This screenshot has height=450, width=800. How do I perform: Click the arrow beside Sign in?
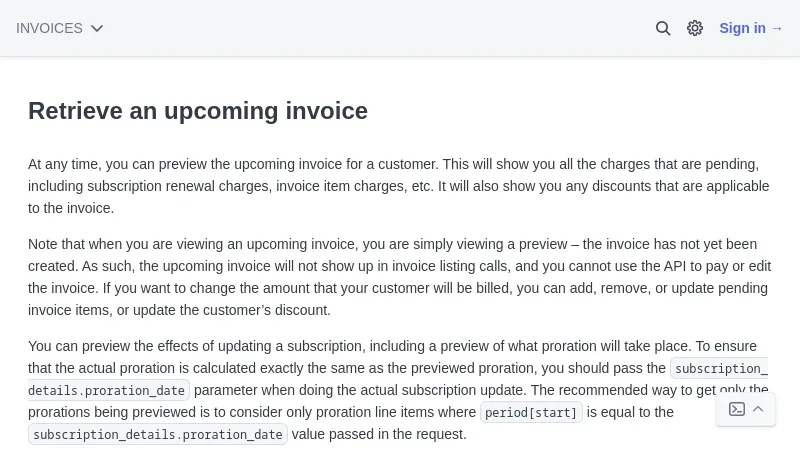[x=777, y=28]
